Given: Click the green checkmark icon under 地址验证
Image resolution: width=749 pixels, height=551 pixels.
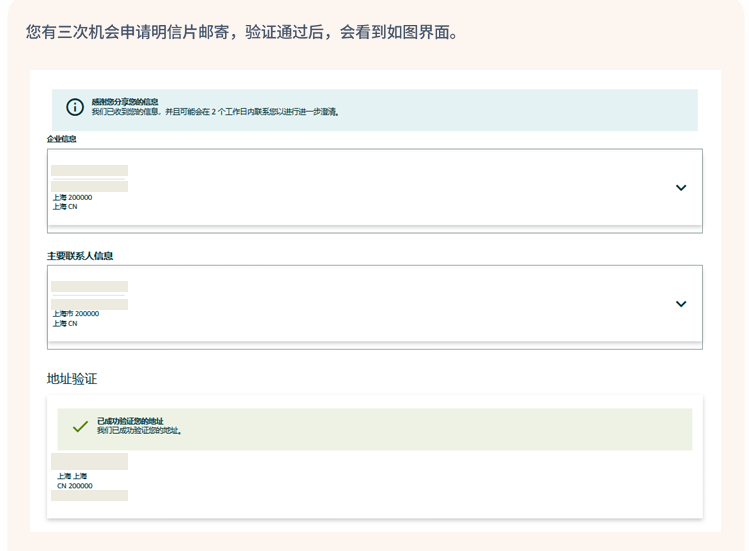Looking at the screenshot, I should pos(80,427).
